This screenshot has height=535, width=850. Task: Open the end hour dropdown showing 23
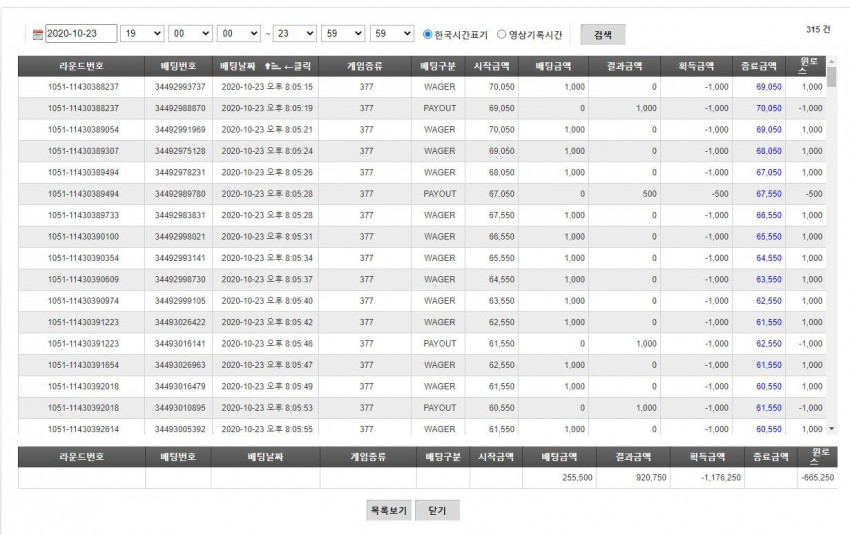pos(294,34)
